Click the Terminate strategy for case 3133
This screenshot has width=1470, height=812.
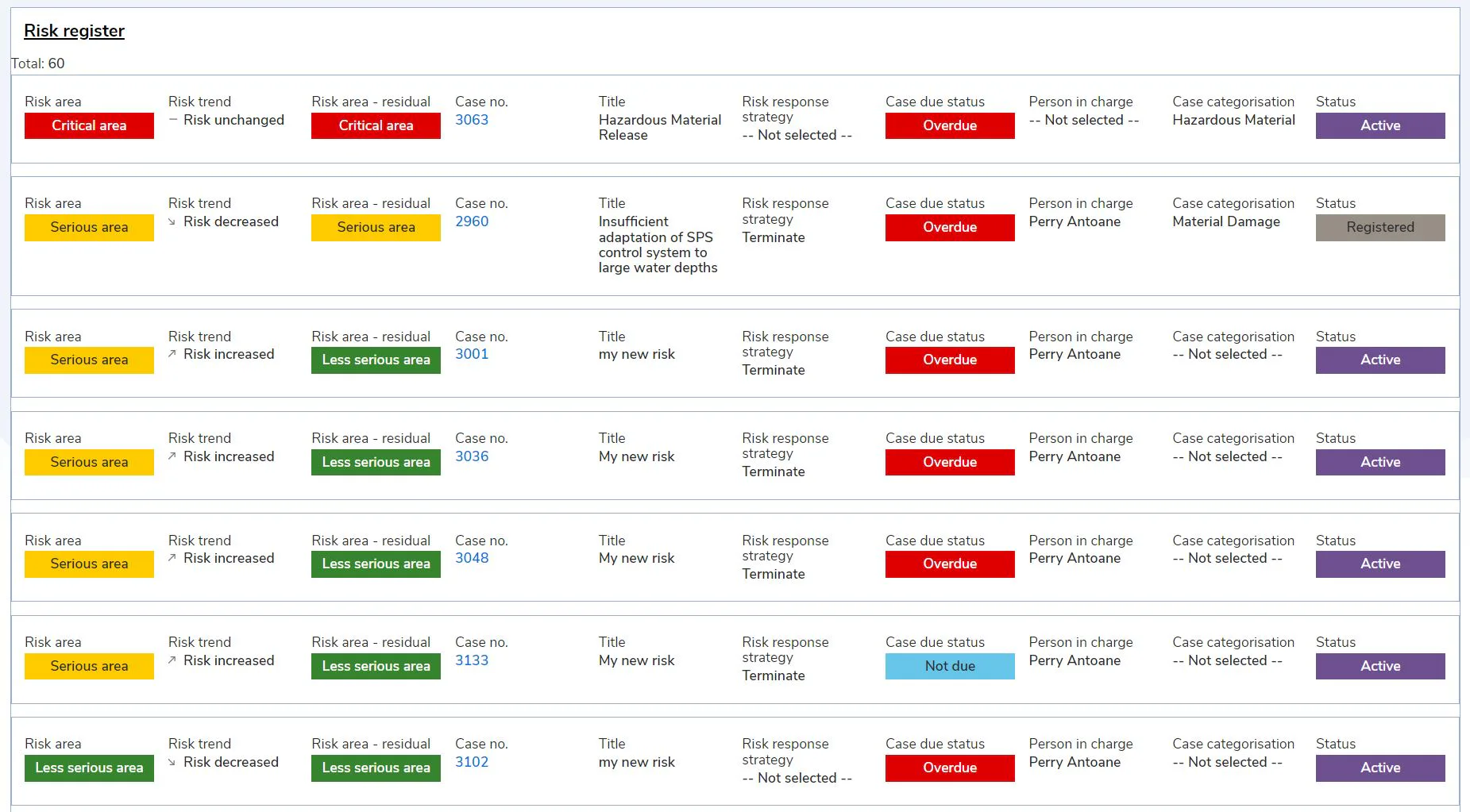pos(774,675)
